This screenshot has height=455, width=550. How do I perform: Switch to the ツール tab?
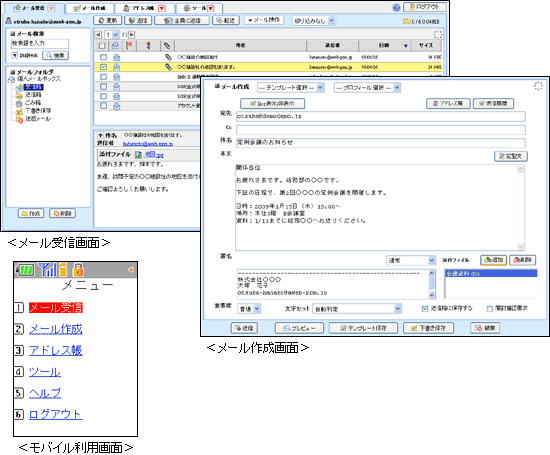(x=199, y=8)
